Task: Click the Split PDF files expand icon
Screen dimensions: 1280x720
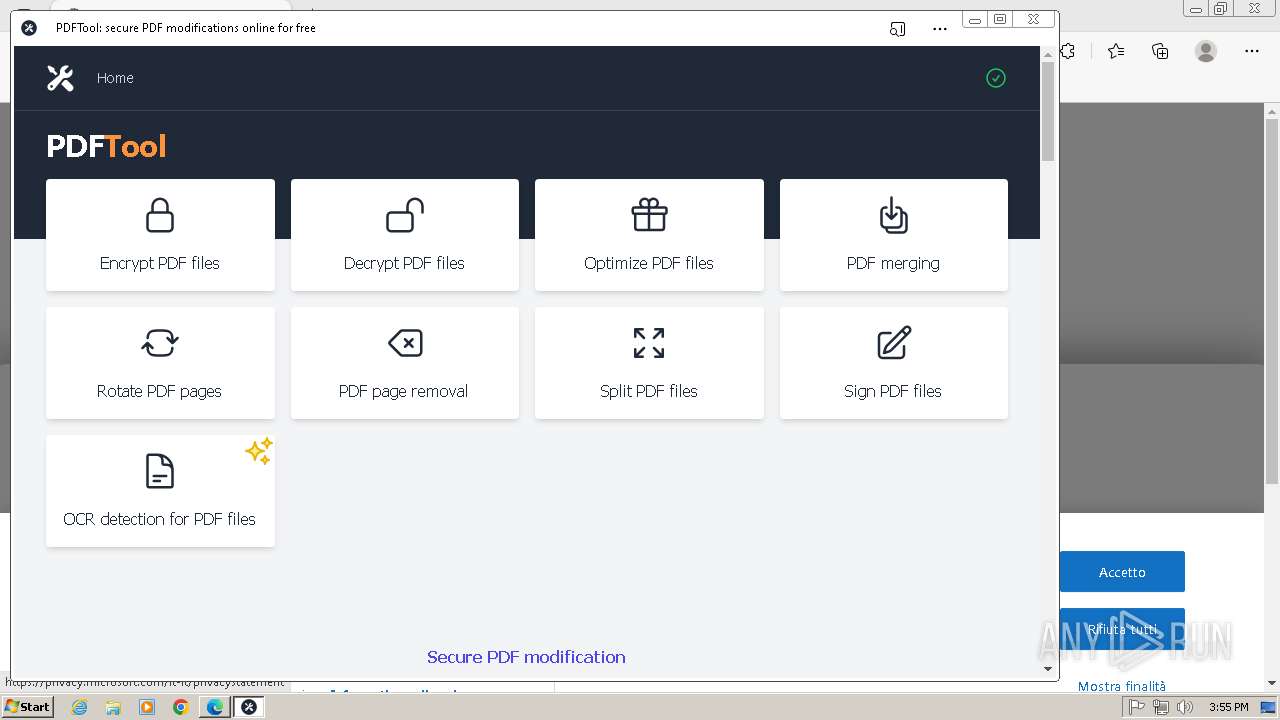Action: click(649, 343)
